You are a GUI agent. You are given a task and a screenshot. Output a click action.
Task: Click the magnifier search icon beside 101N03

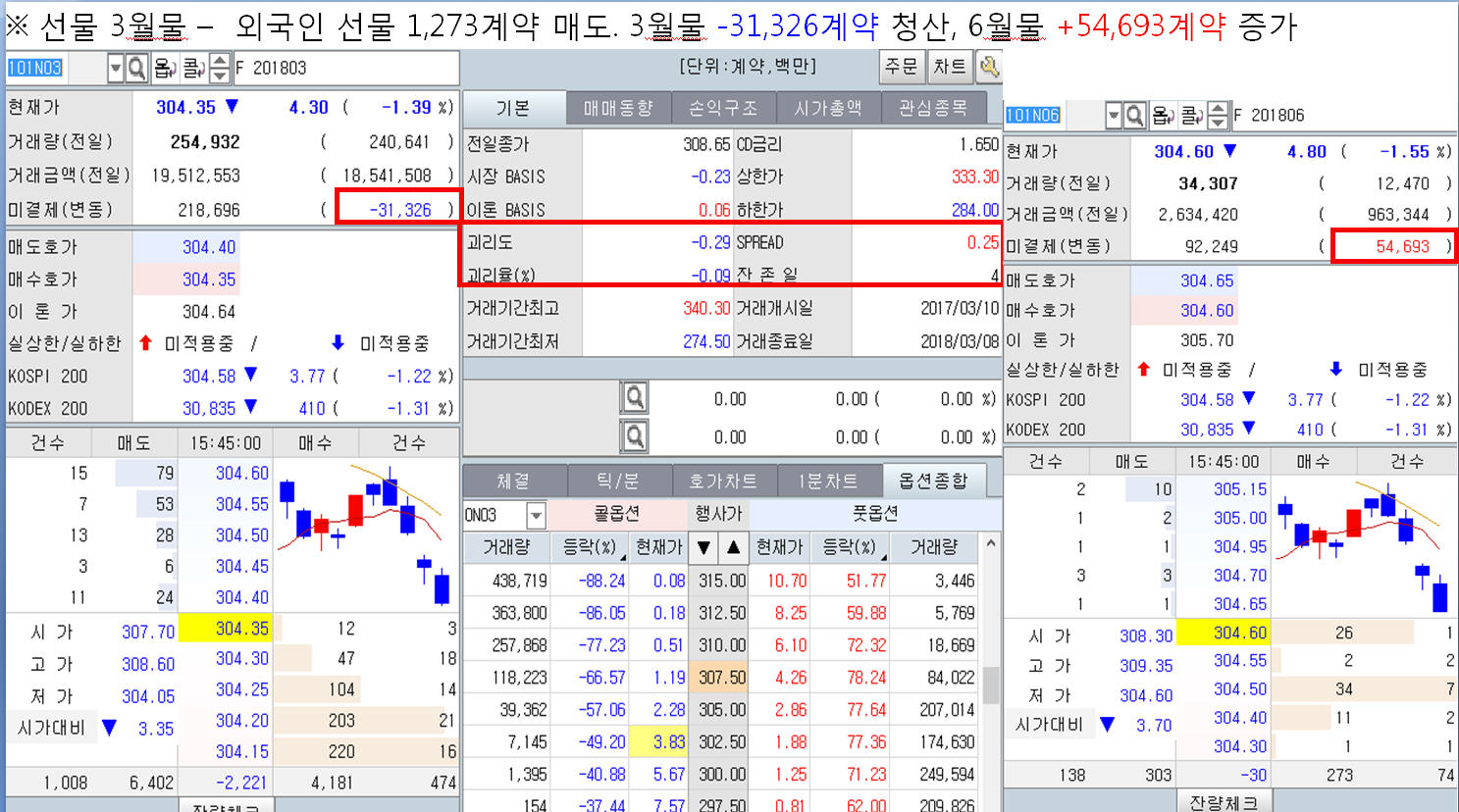pos(136,69)
